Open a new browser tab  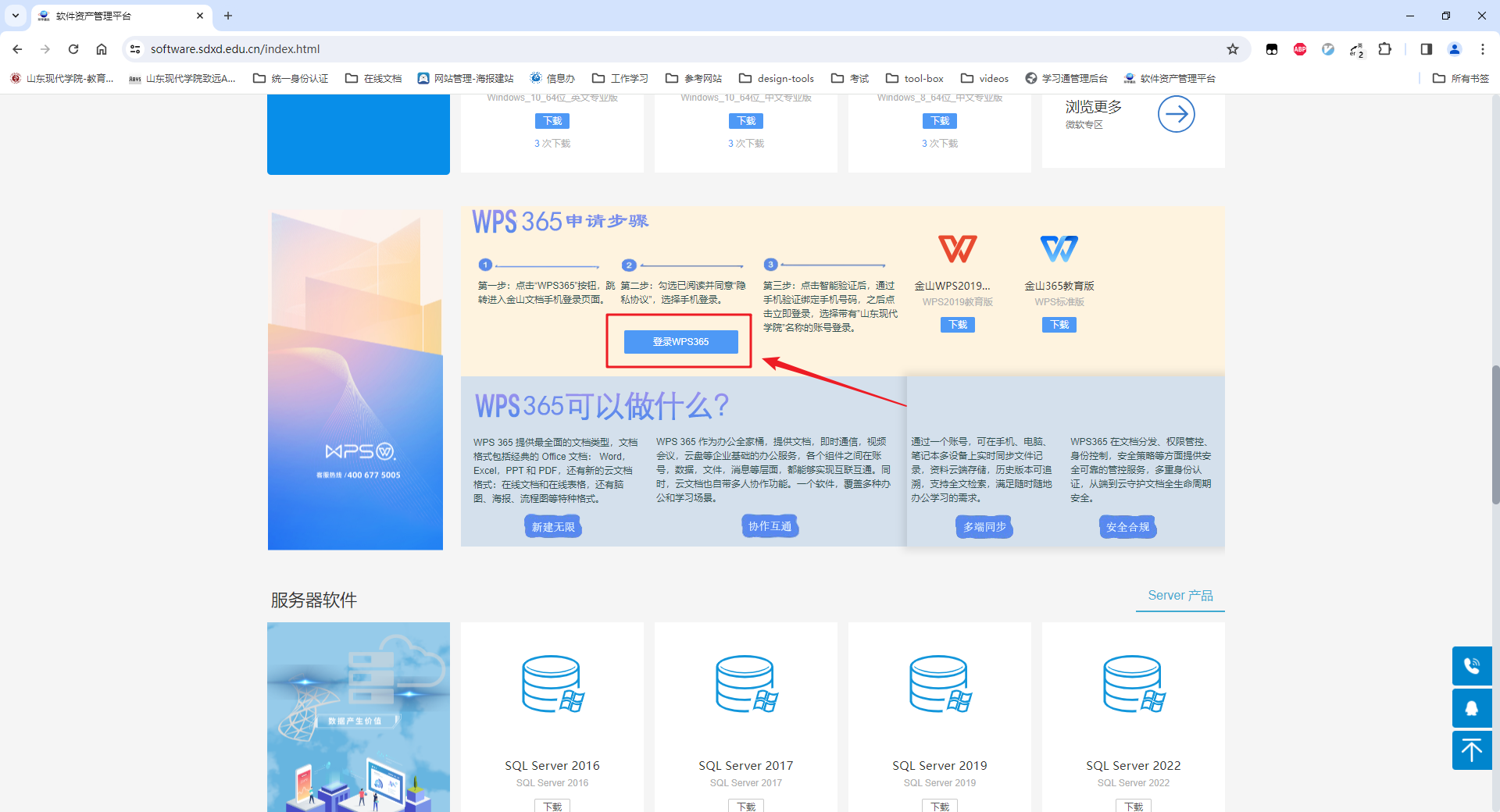228,16
